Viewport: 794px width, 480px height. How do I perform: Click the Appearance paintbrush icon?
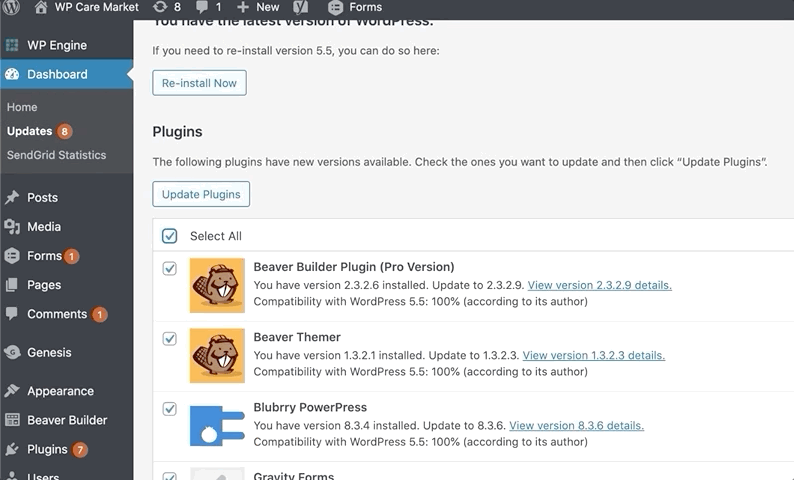click(12, 391)
